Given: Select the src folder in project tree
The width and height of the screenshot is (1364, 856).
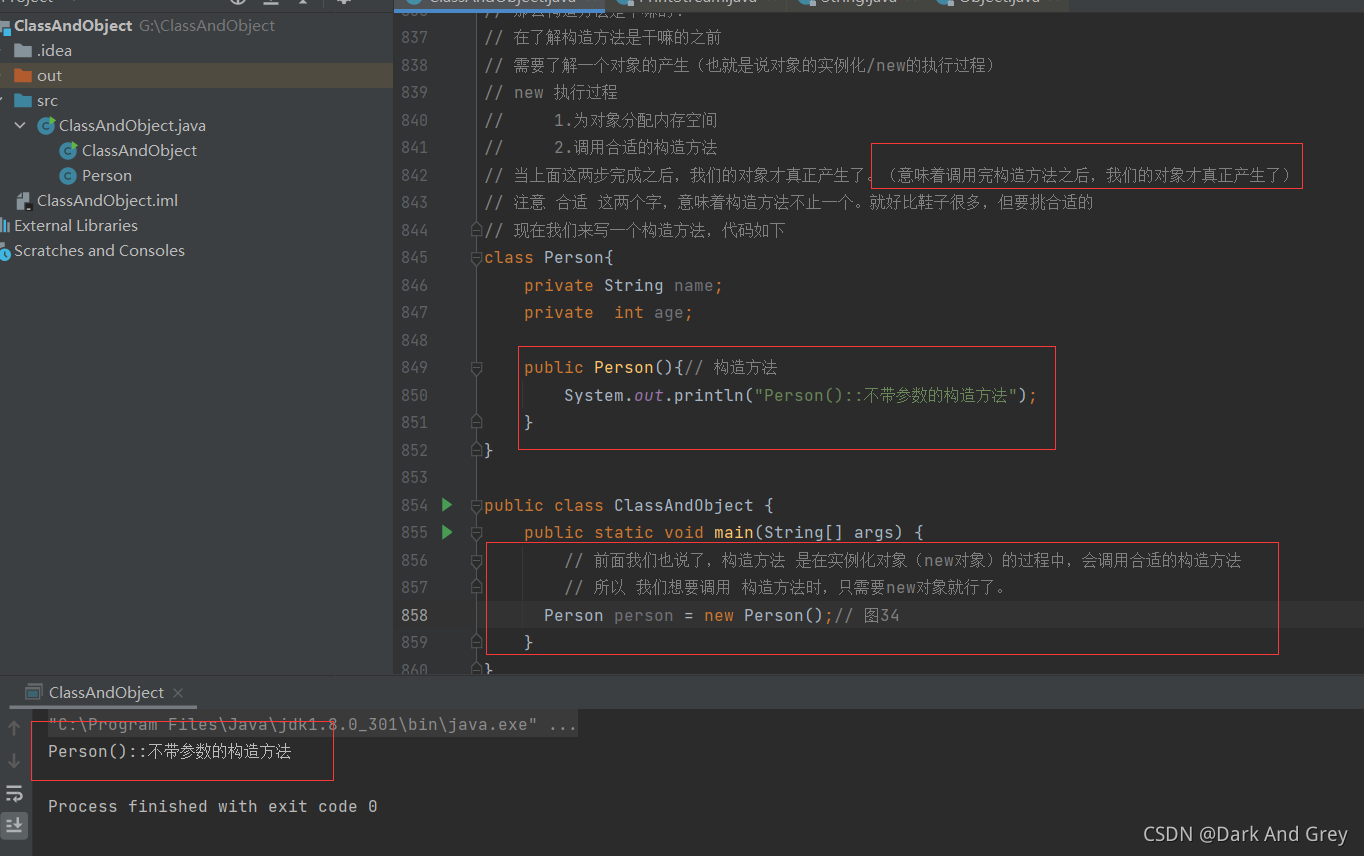Looking at the screenshot, I should 47,100.
